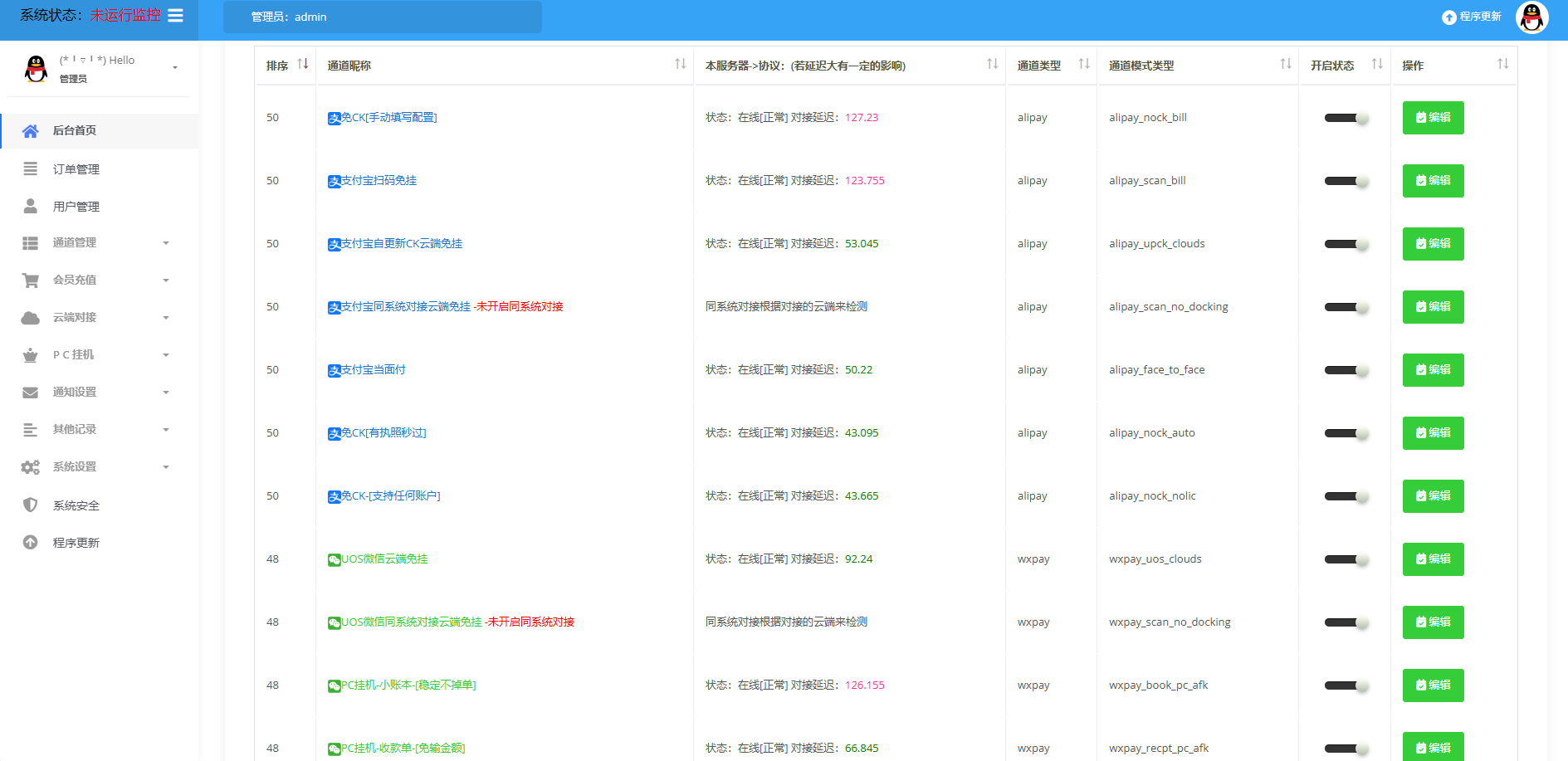
Task: Expand the 通道管理 submenu arrow
Action: pos(166,243)
